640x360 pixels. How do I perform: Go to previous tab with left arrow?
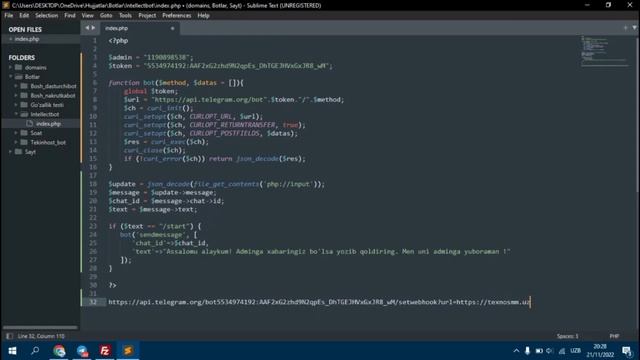tap(87, 28)
